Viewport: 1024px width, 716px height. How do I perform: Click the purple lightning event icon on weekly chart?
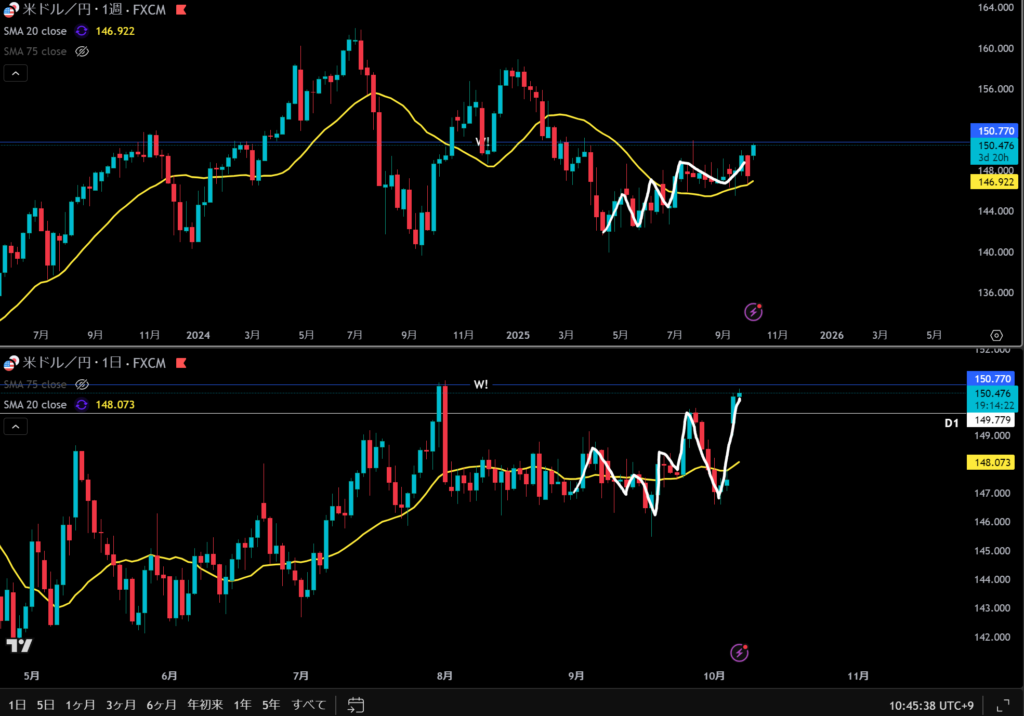click(754, 313)
